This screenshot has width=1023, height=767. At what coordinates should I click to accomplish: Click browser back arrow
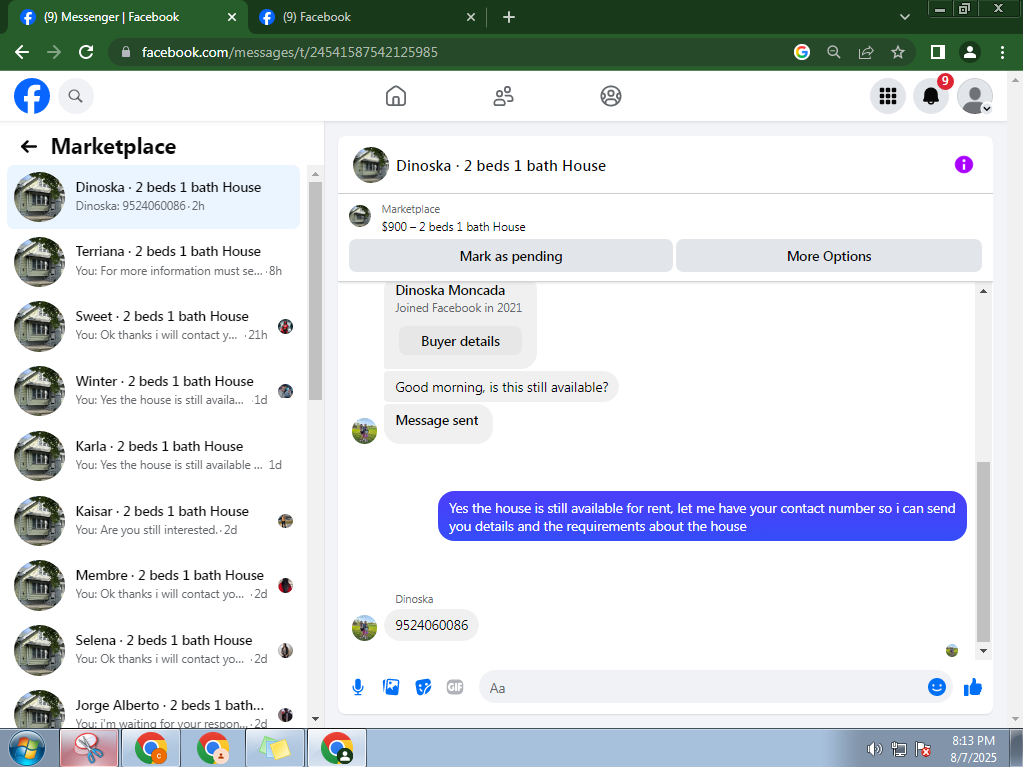pyautogui.click(x=22, y=52)
